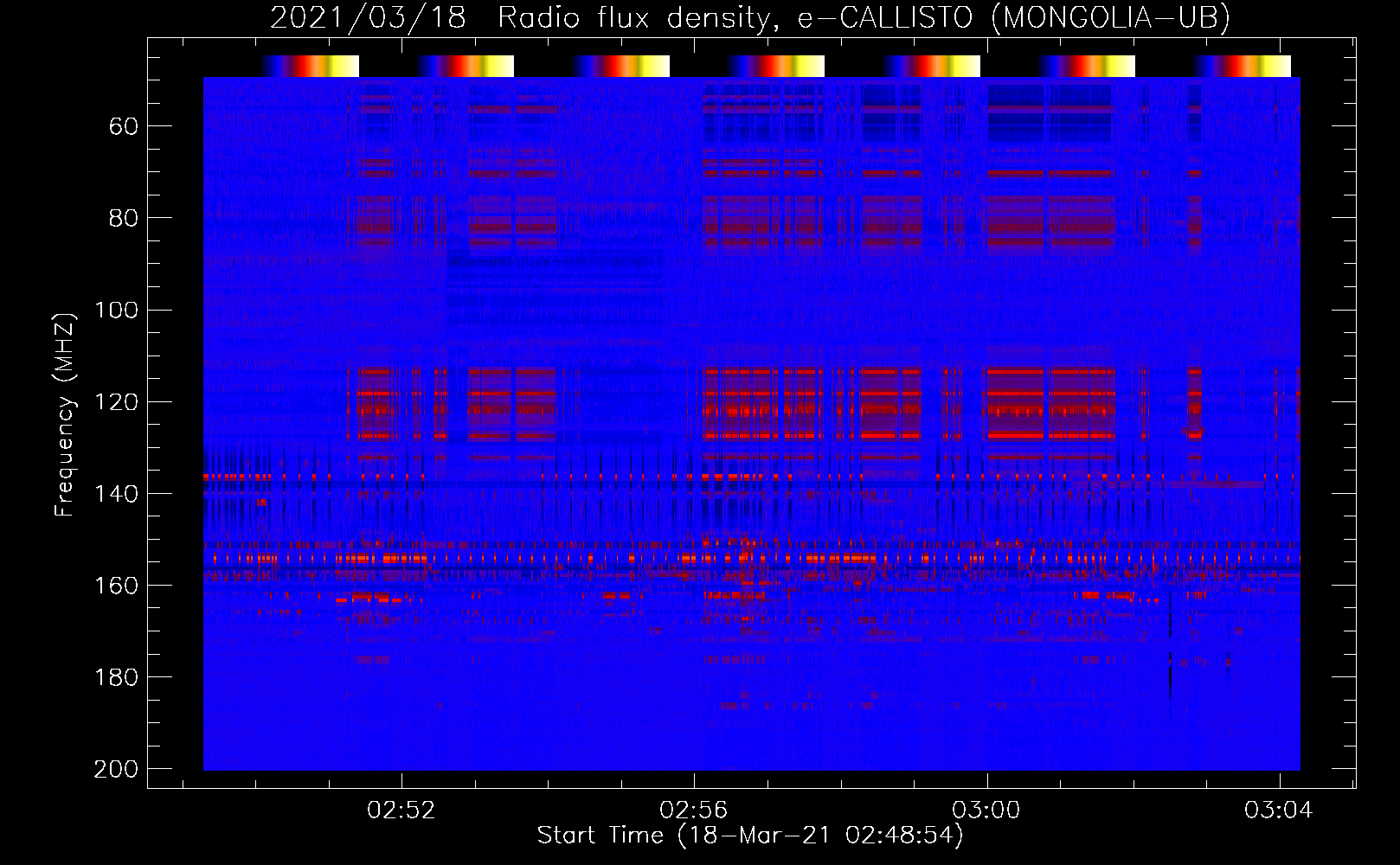Click the leftmost color scale bar above the spectrogram

click(308, 66)
